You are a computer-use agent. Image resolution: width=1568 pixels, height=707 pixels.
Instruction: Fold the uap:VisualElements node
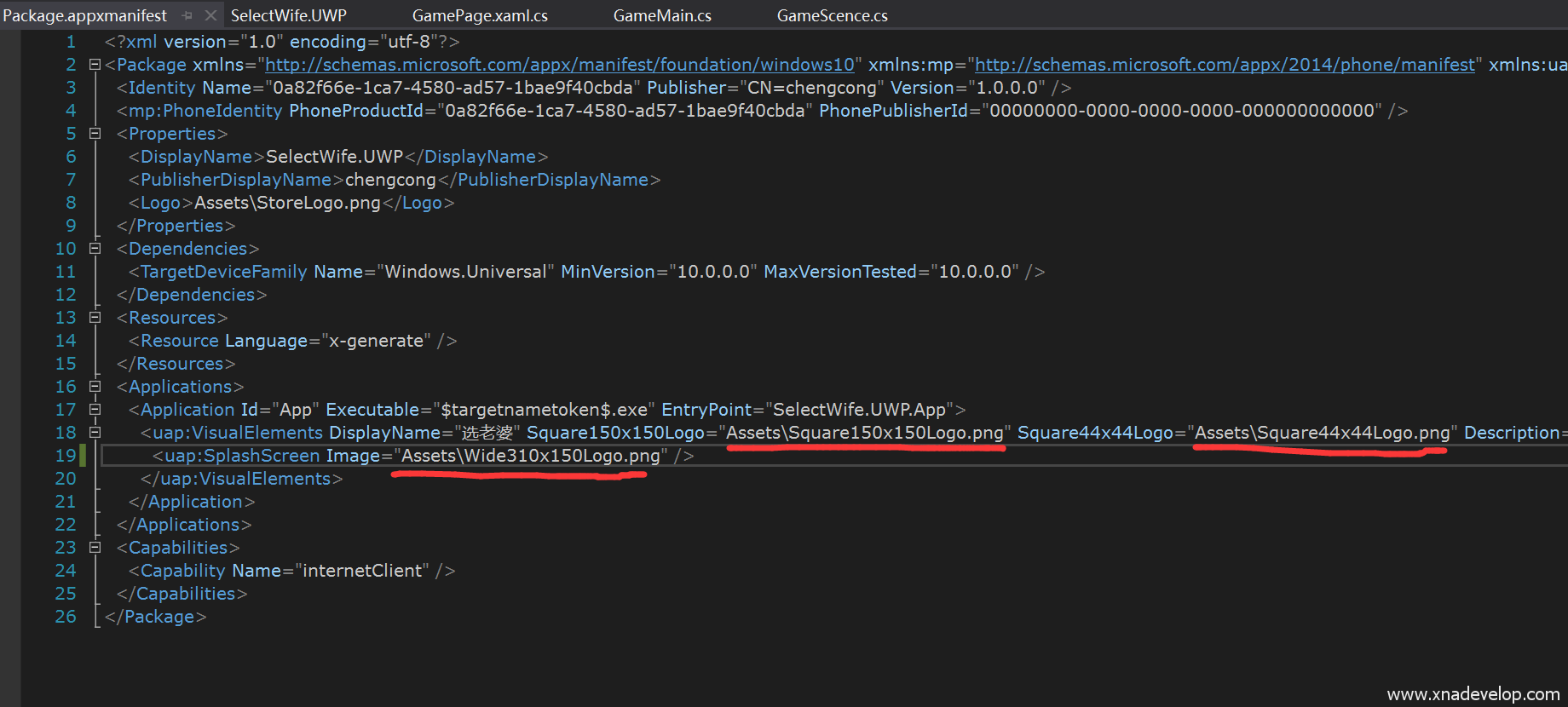point(95,433)
